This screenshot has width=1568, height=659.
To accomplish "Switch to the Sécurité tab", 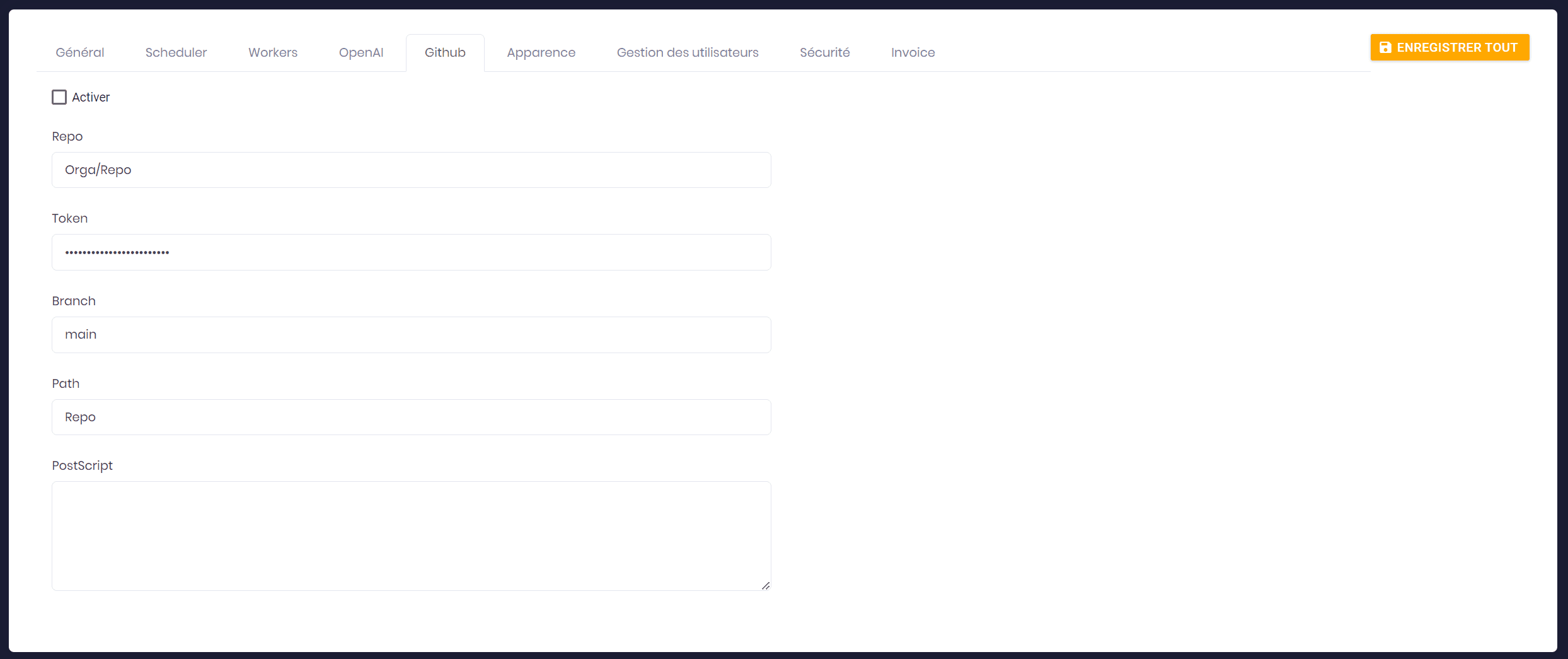I will 825,52.
